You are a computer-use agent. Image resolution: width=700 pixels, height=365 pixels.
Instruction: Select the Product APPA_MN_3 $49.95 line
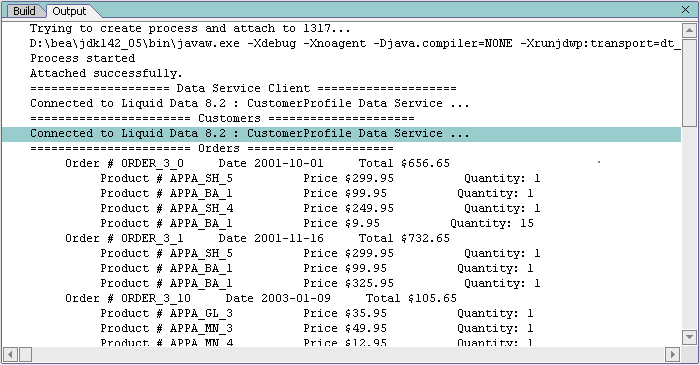(317, 328)
